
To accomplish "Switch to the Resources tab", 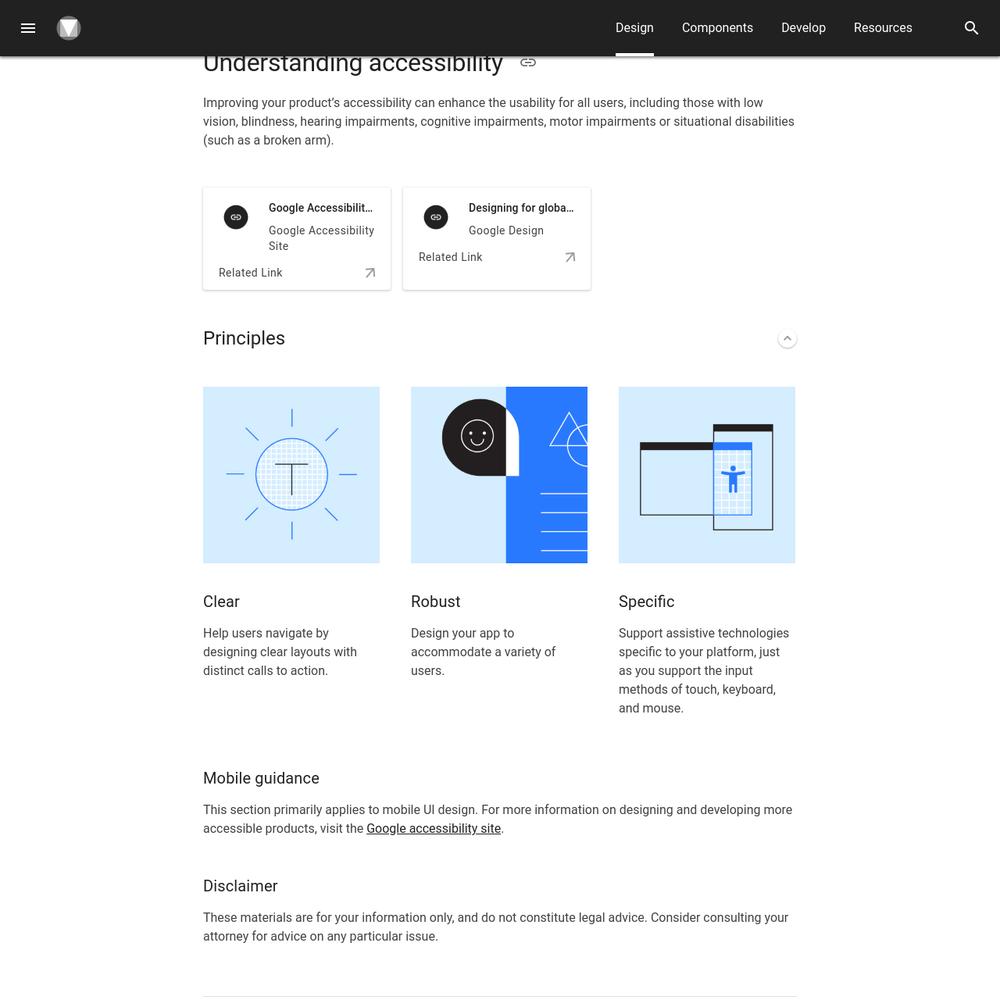I will 883,28.
